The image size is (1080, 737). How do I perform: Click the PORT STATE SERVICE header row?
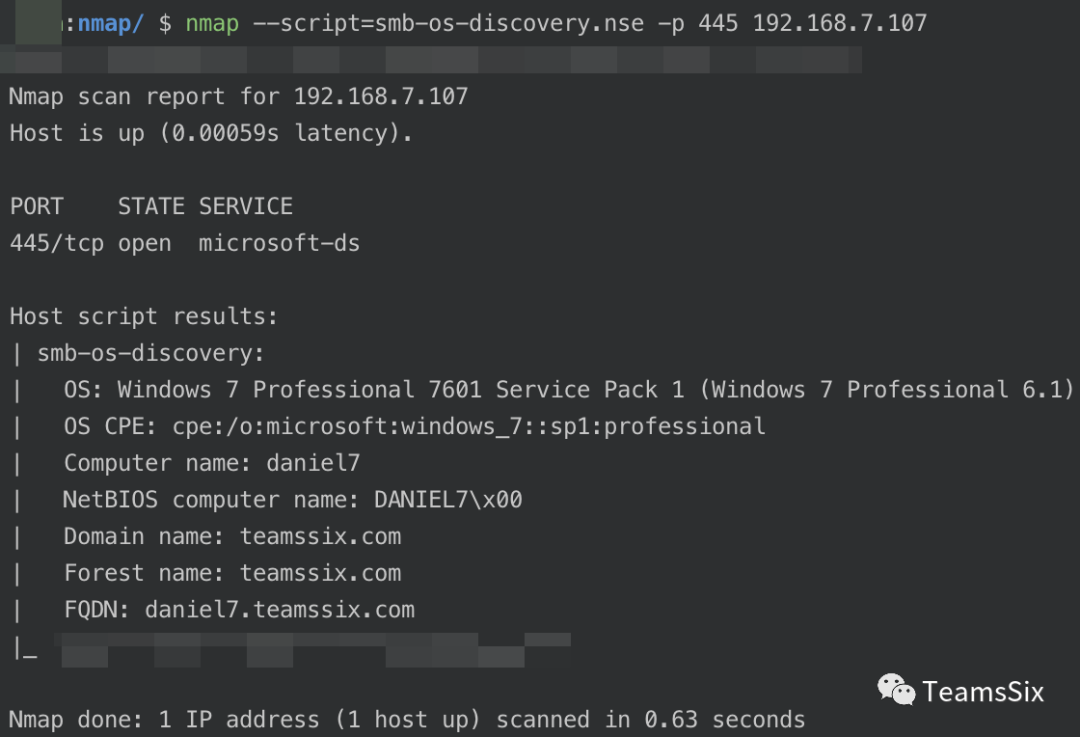(x=151, y=207)
